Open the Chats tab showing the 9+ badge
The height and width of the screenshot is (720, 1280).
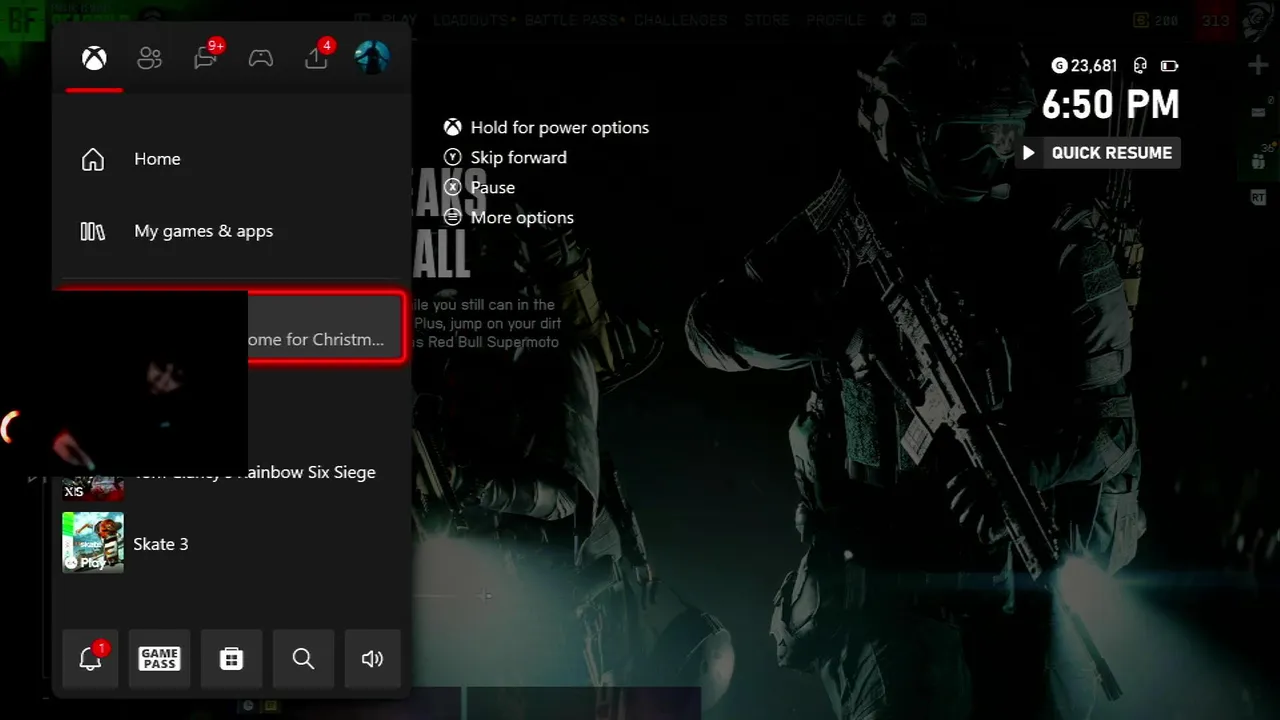[207, 56]
